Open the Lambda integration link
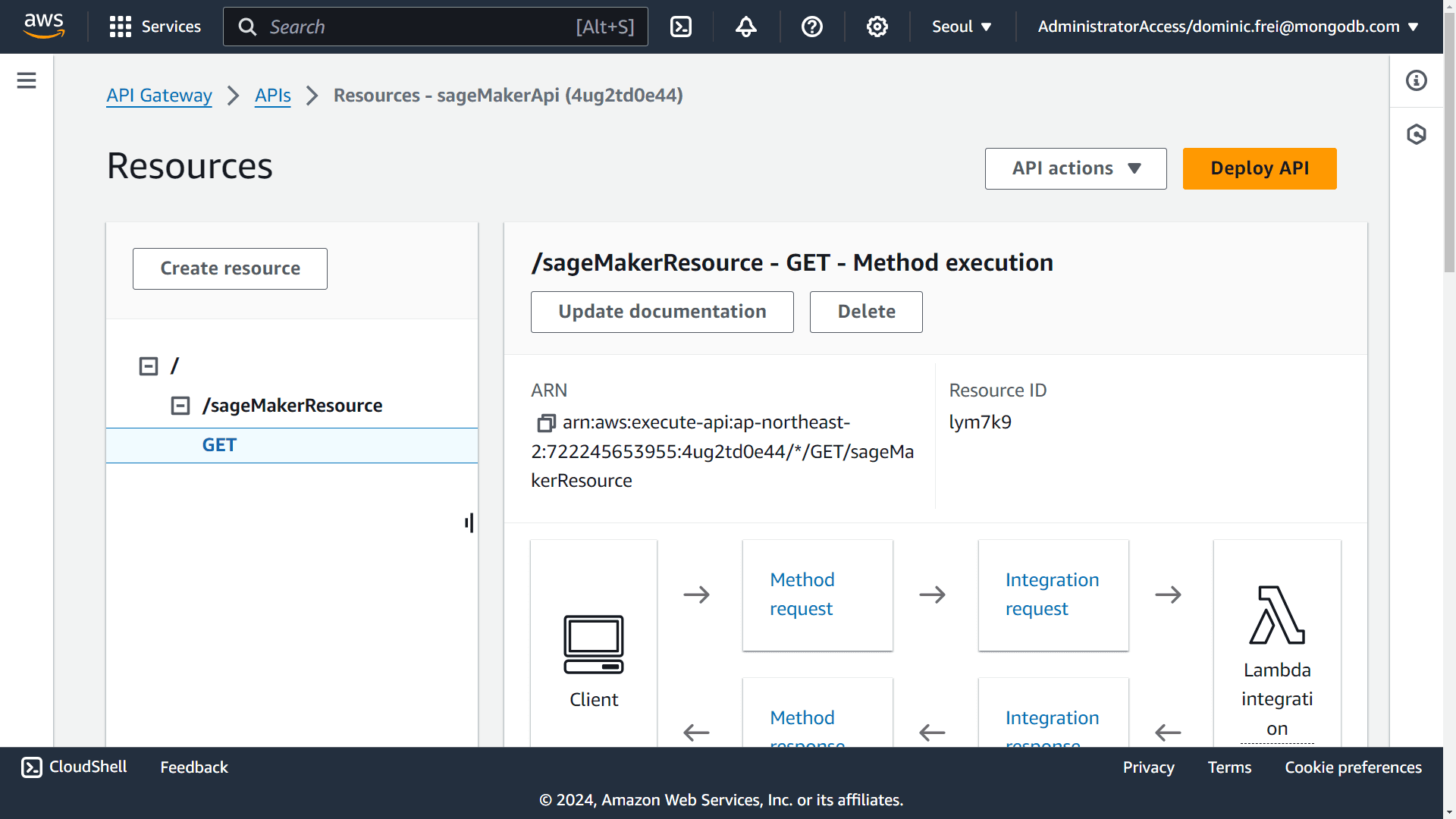 pos(1277,699)
